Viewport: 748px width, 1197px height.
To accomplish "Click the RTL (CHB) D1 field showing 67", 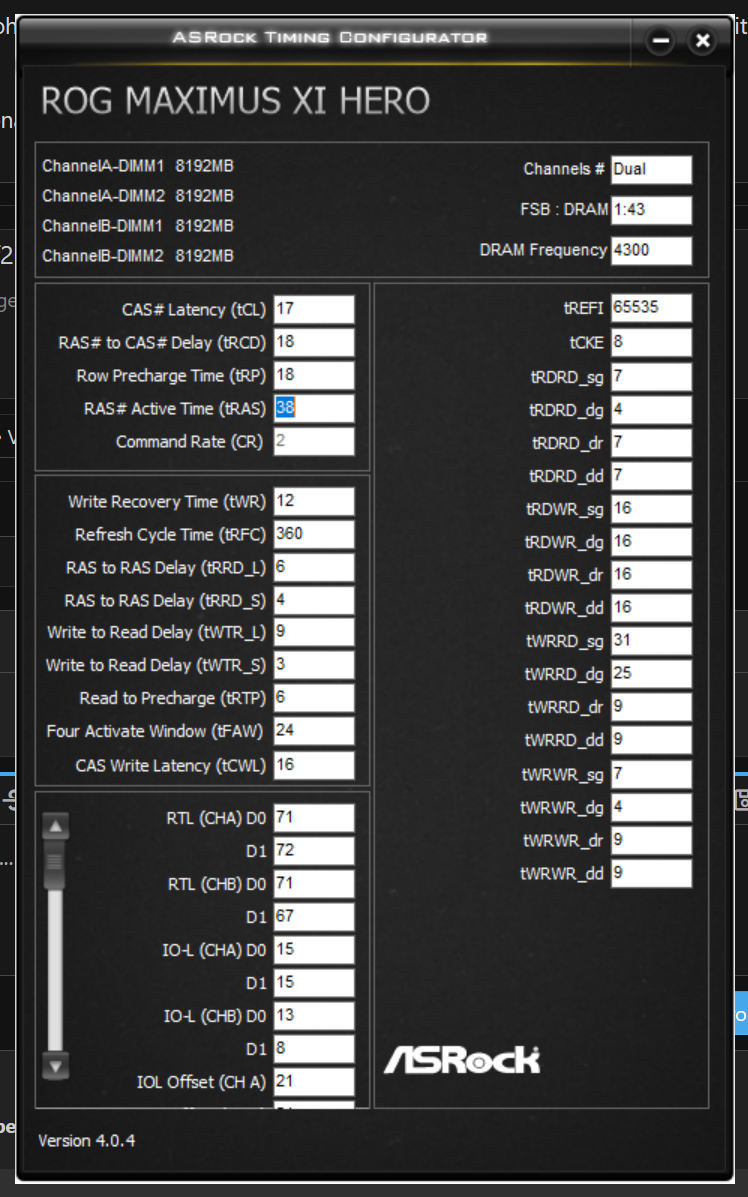I will point(314,916).
